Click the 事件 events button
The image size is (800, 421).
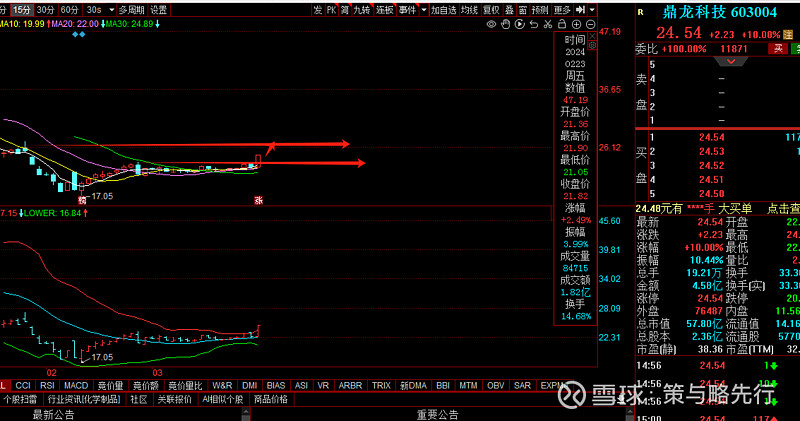click(407, 10)
